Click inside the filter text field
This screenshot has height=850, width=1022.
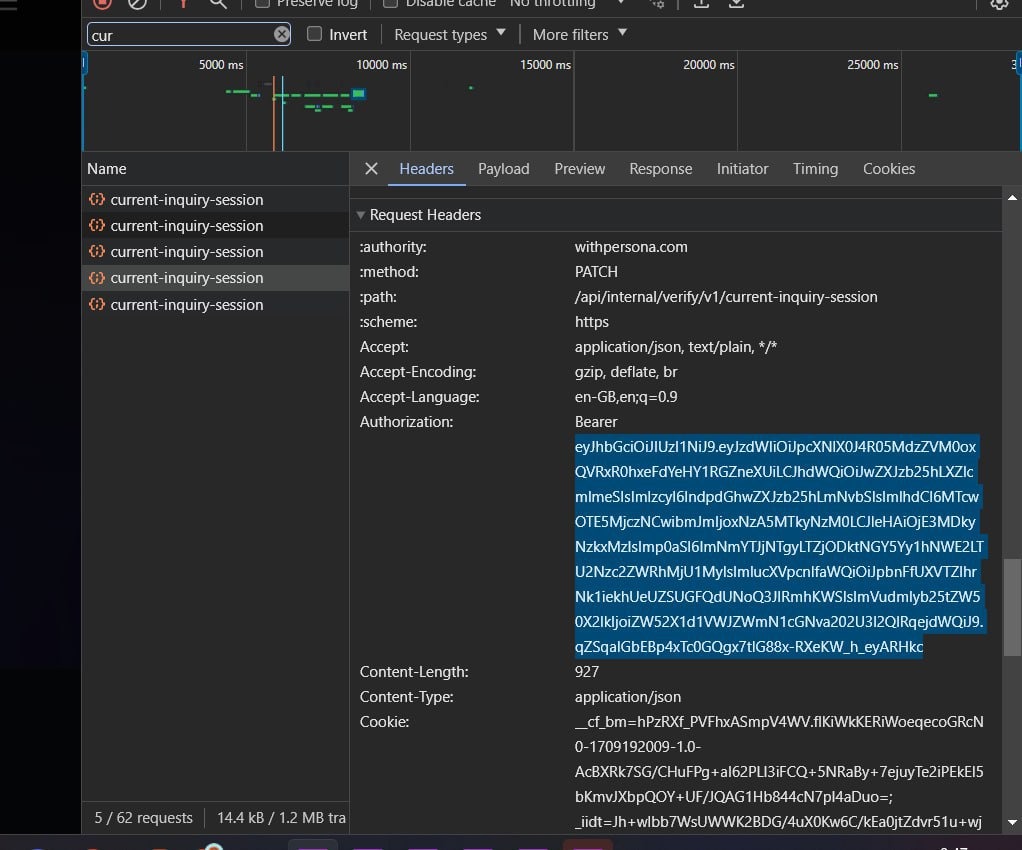click(x=178, y=35)
